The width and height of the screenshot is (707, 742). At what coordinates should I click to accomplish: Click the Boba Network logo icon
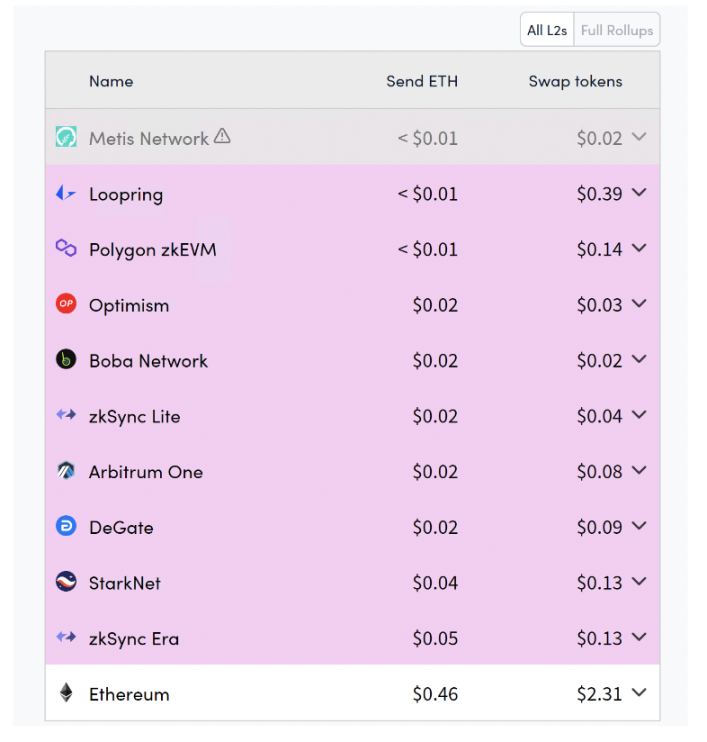tap(66, 360)
